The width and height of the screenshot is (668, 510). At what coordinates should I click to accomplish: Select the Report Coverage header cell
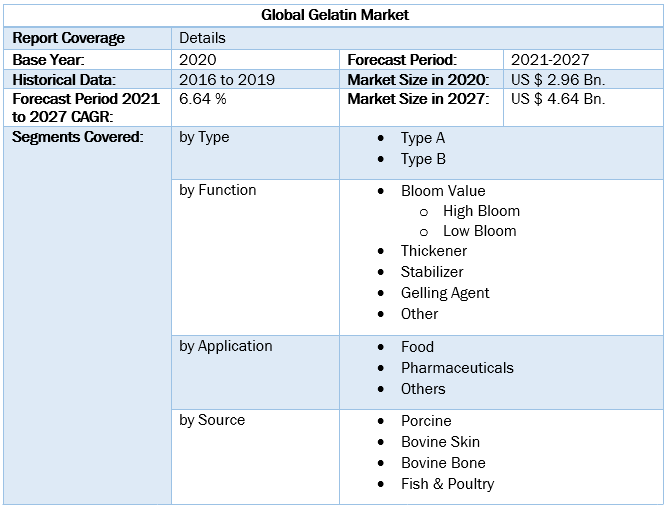click(x=69, y=38)
